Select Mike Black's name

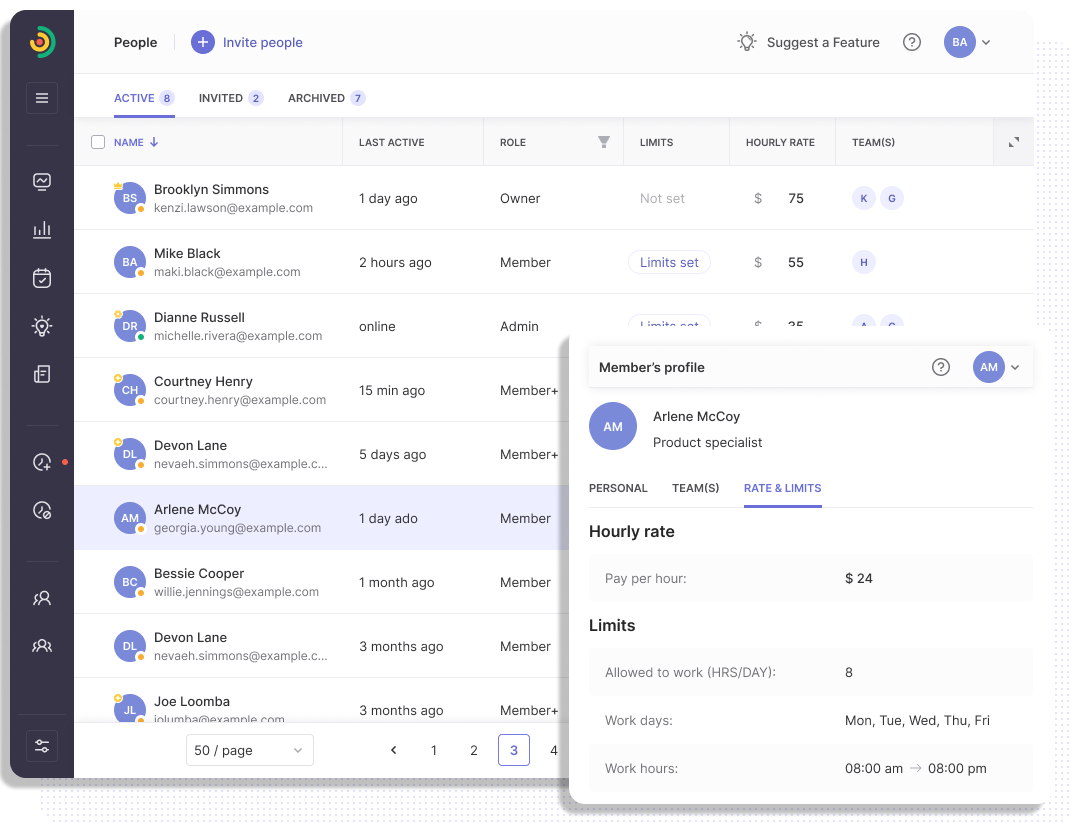(x=187, y=254)
